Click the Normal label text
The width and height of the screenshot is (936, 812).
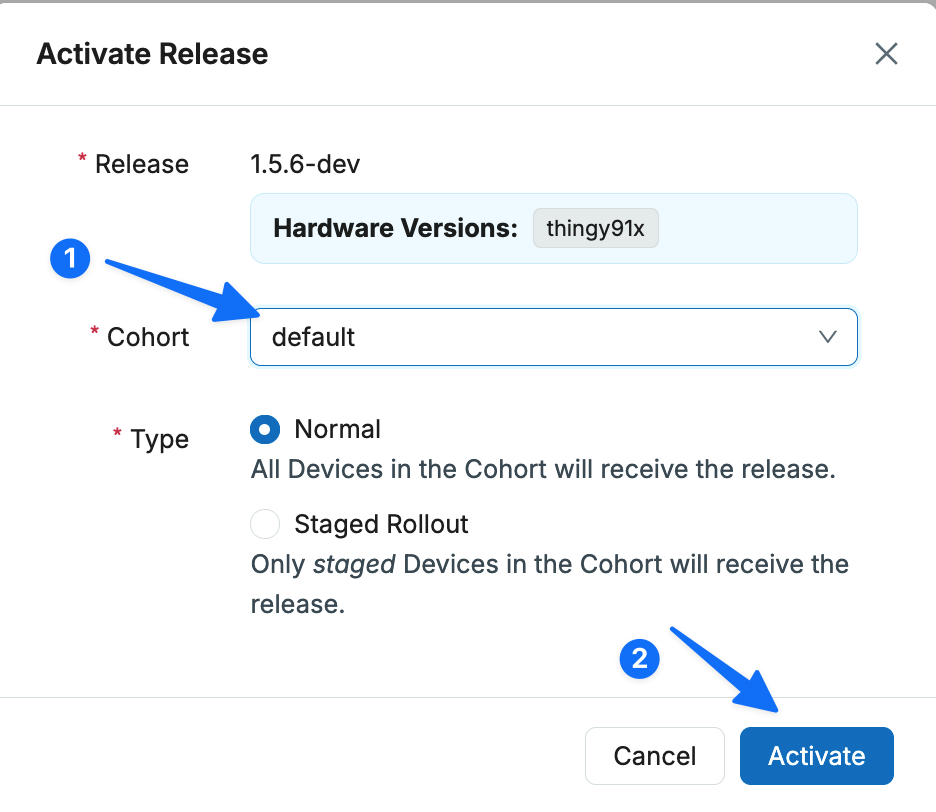337,429
